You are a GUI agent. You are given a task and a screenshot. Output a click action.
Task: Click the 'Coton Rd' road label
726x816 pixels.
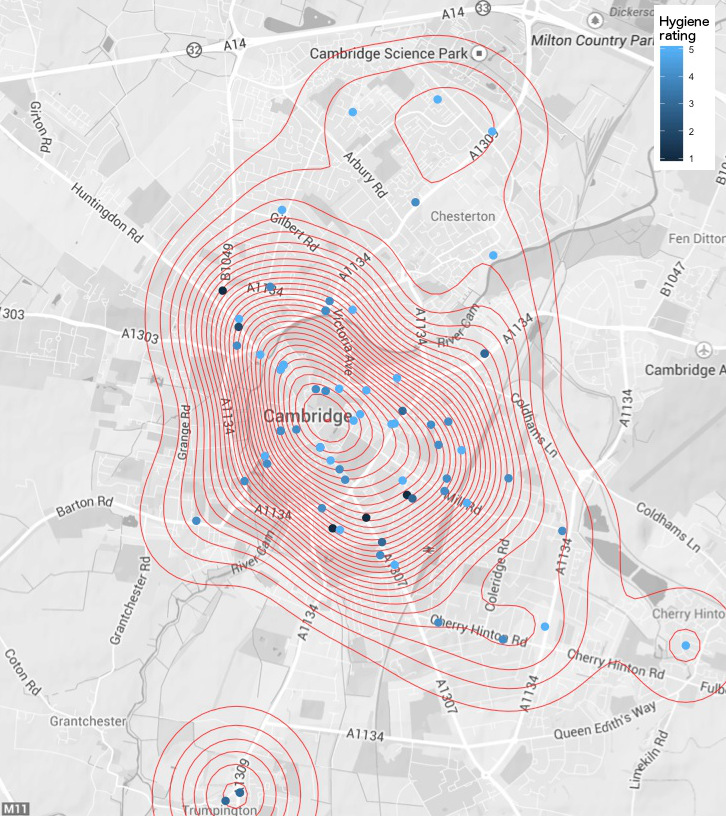coord(23,672)
